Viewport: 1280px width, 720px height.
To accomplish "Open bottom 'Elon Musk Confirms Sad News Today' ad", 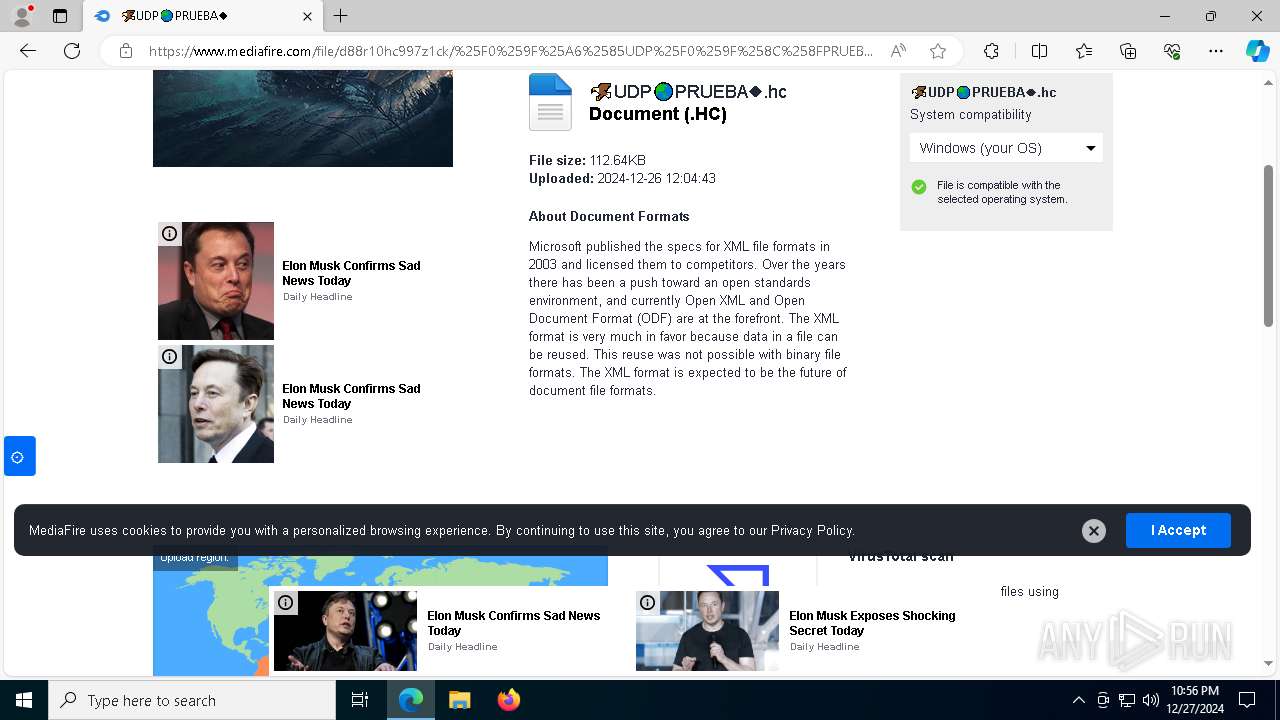I will tap(513, 623).
